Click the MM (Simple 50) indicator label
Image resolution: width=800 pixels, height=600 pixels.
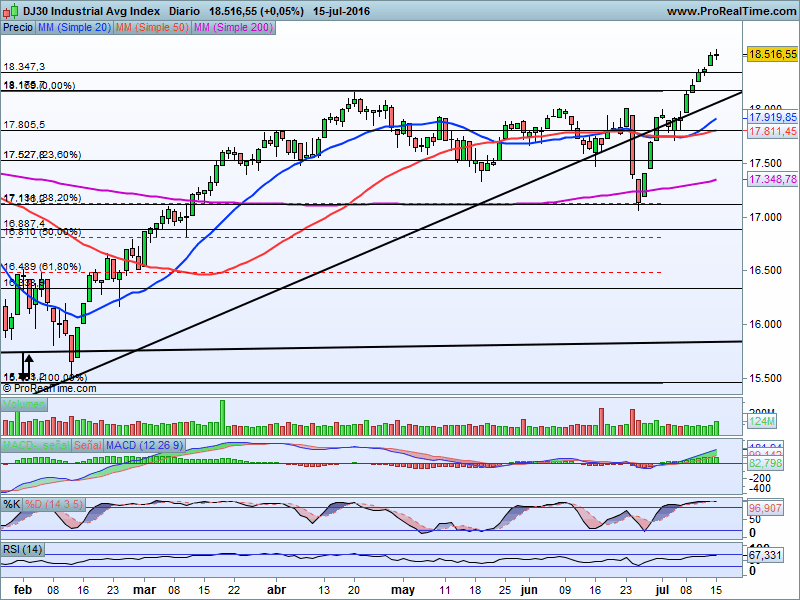(x=152, y=28)
